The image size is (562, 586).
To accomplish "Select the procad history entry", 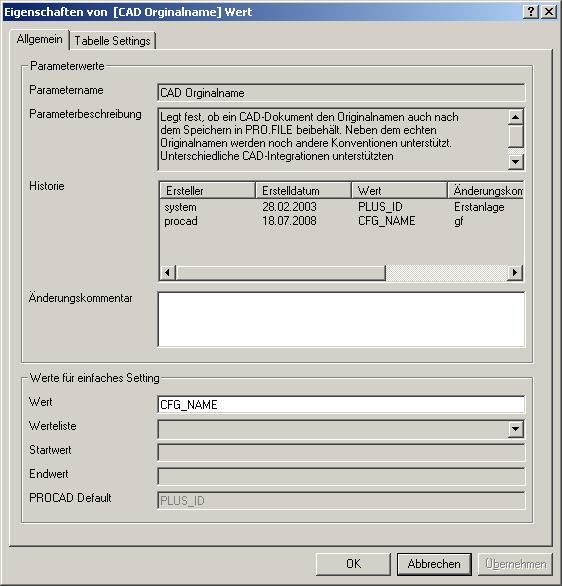I will pos(341,221).
